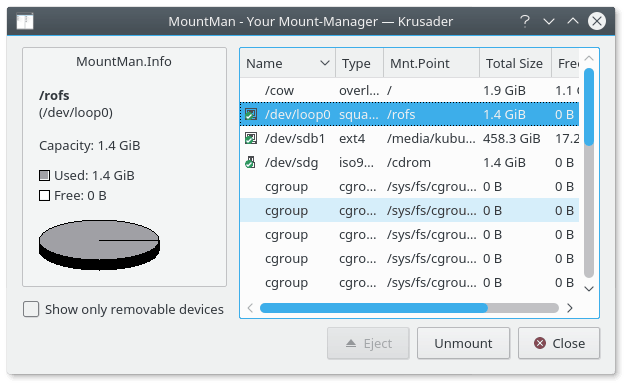Click the horizontal scrollbar left arrow
This screenshot has height=387, width=628.
250,308
